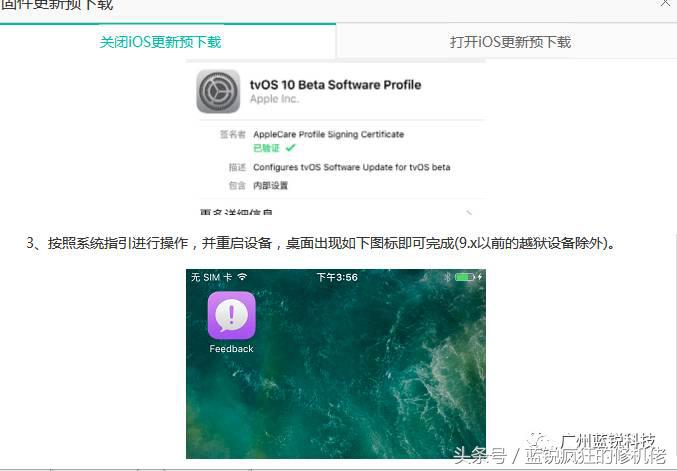The image size is (677, 471).
Task: Click Configures tvOS Software Update description
Action: click(351, 167)
